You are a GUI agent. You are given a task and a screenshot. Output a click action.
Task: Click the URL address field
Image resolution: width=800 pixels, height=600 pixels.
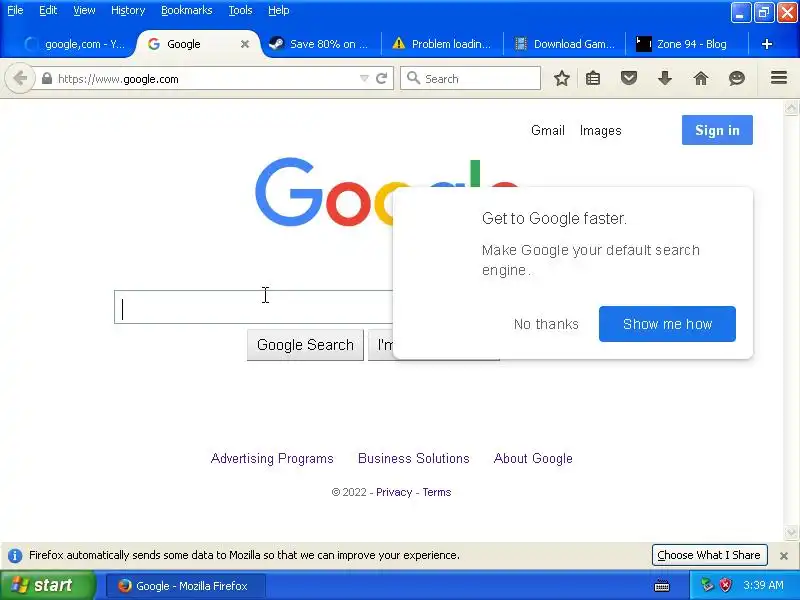click(x=204, y=79)
